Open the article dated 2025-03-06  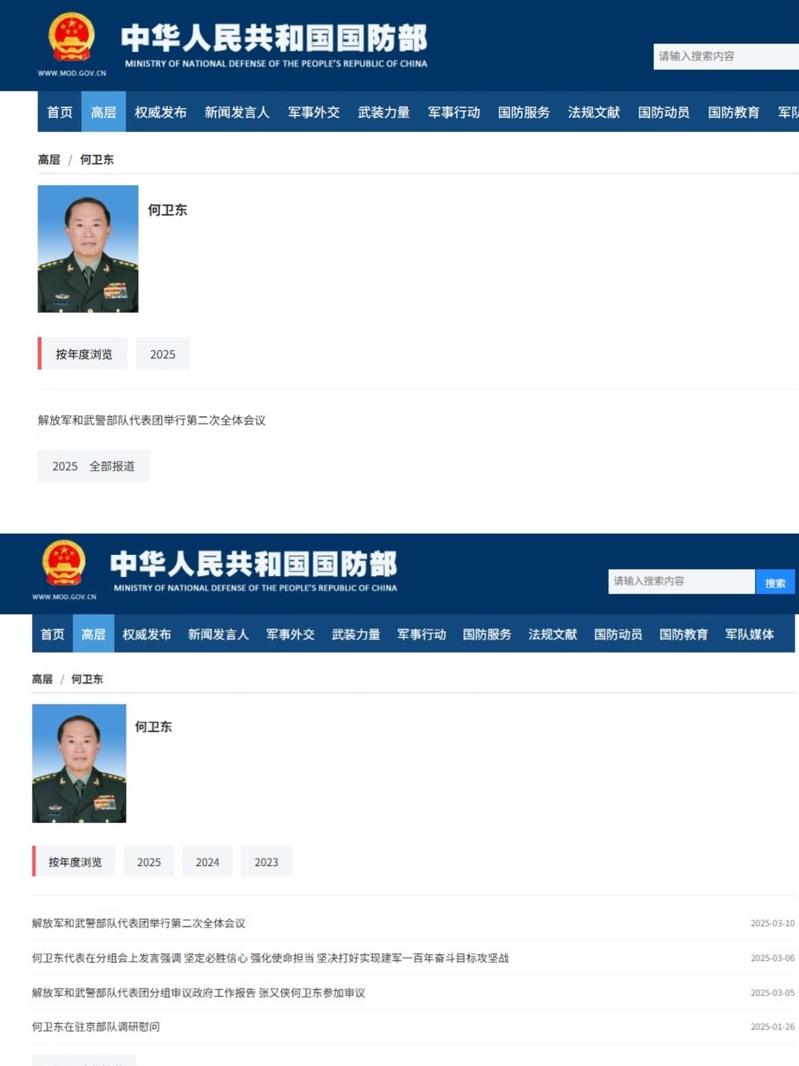pyautogui.click(x=270, y=958)
